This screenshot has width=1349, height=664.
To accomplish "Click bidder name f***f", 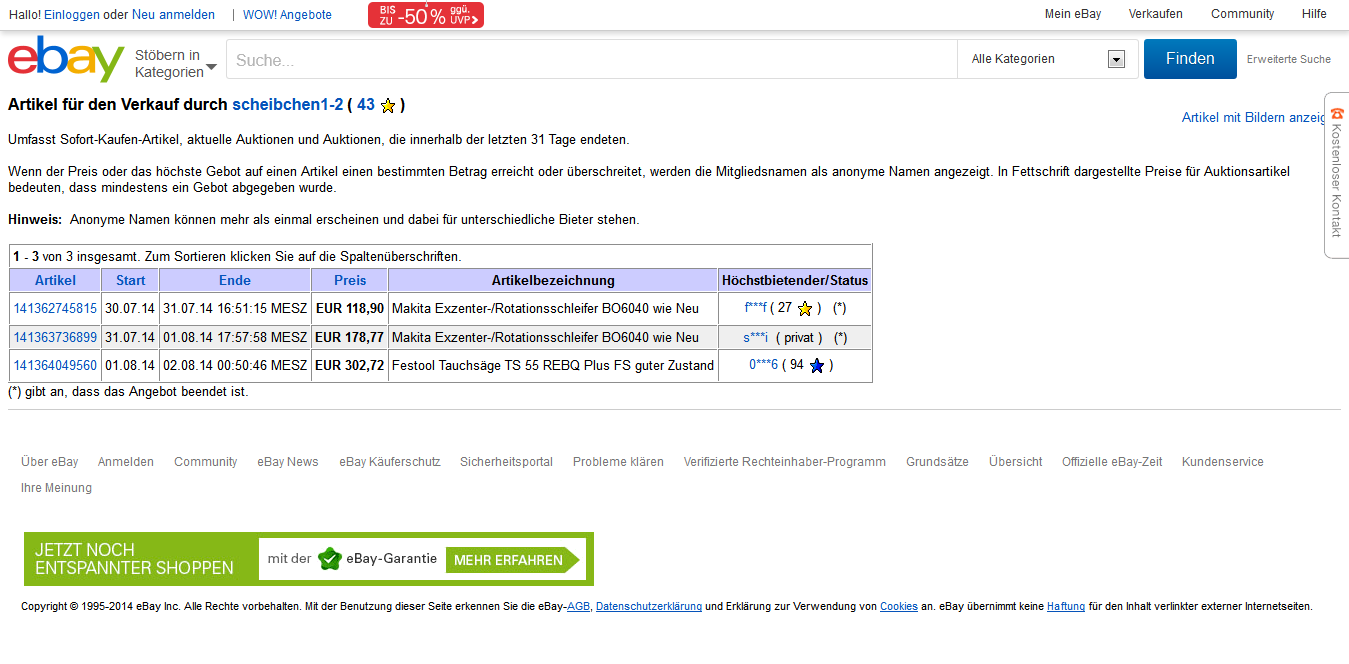I will 756,308.
